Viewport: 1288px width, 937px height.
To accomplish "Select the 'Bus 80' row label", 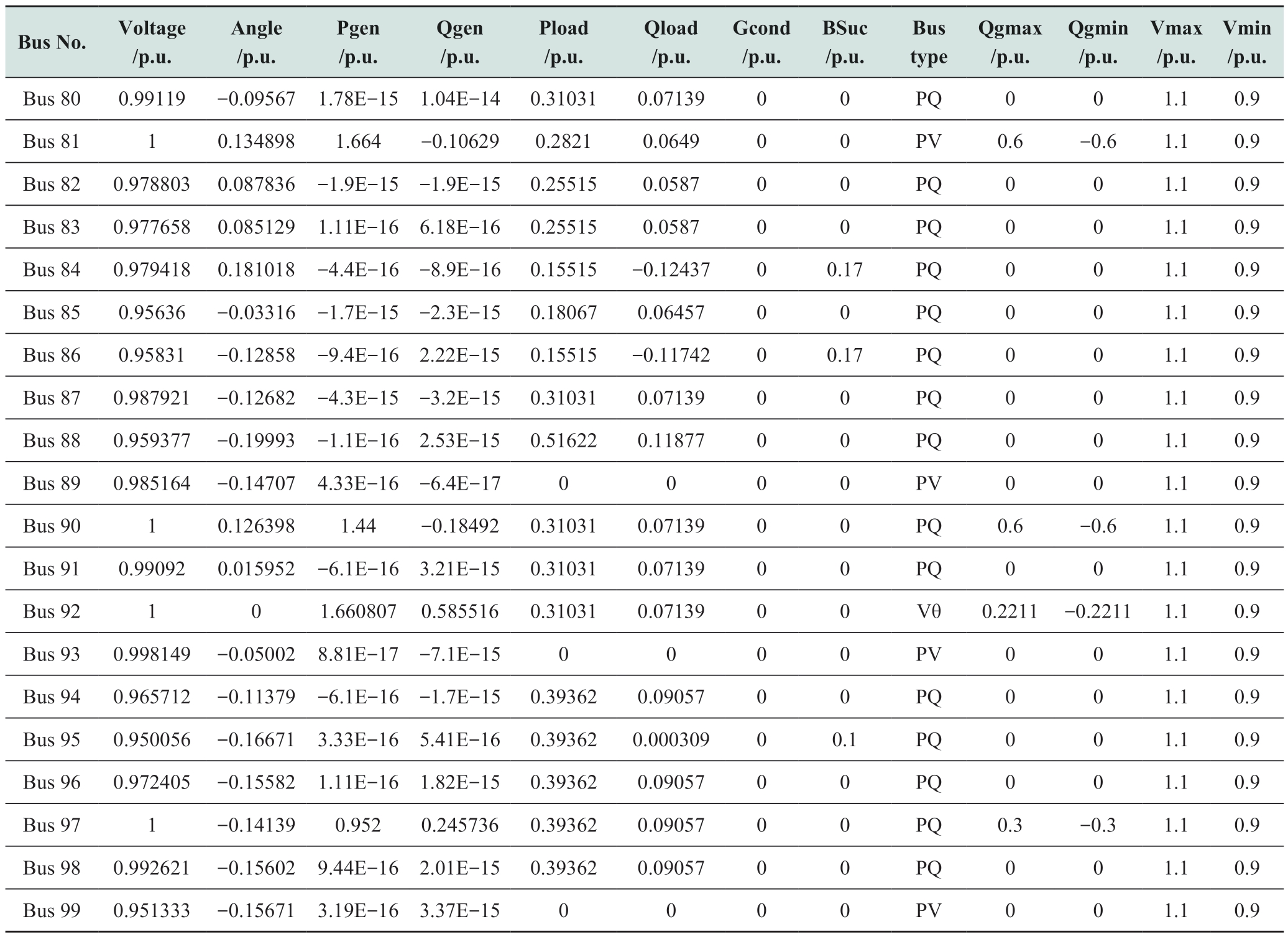I will pos(52,99).
